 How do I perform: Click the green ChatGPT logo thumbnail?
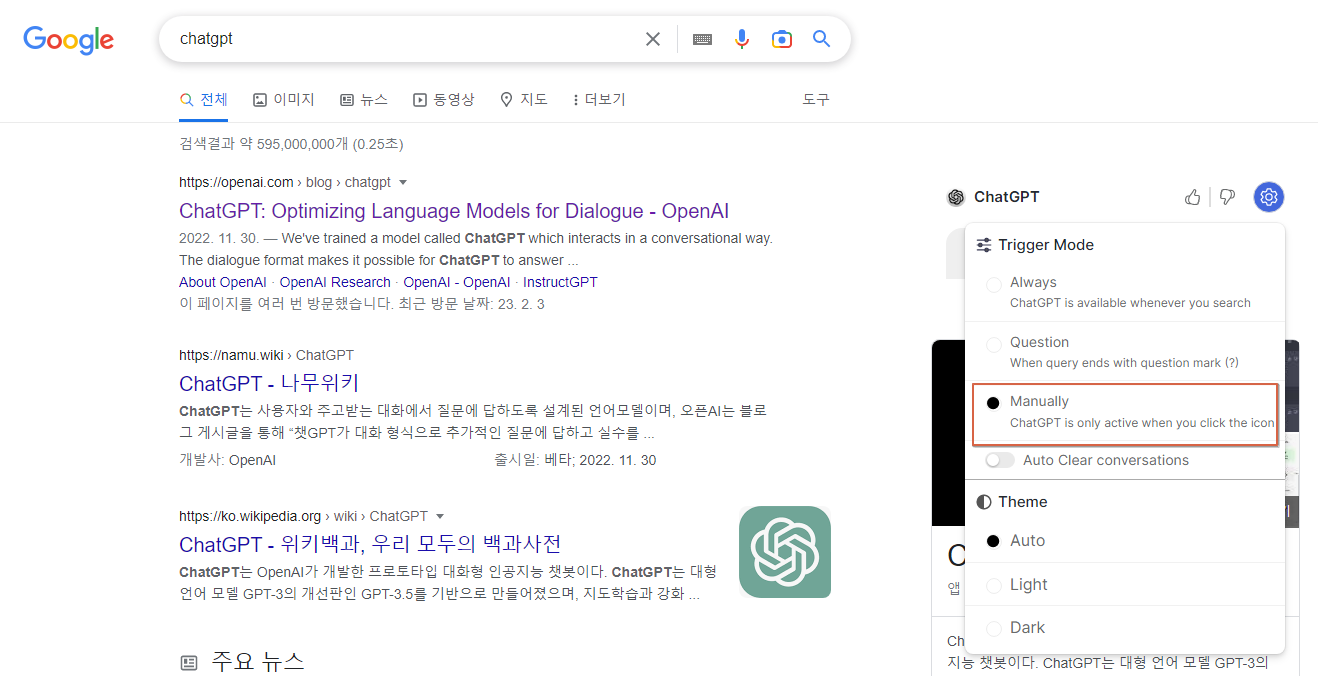click(785, 552)
